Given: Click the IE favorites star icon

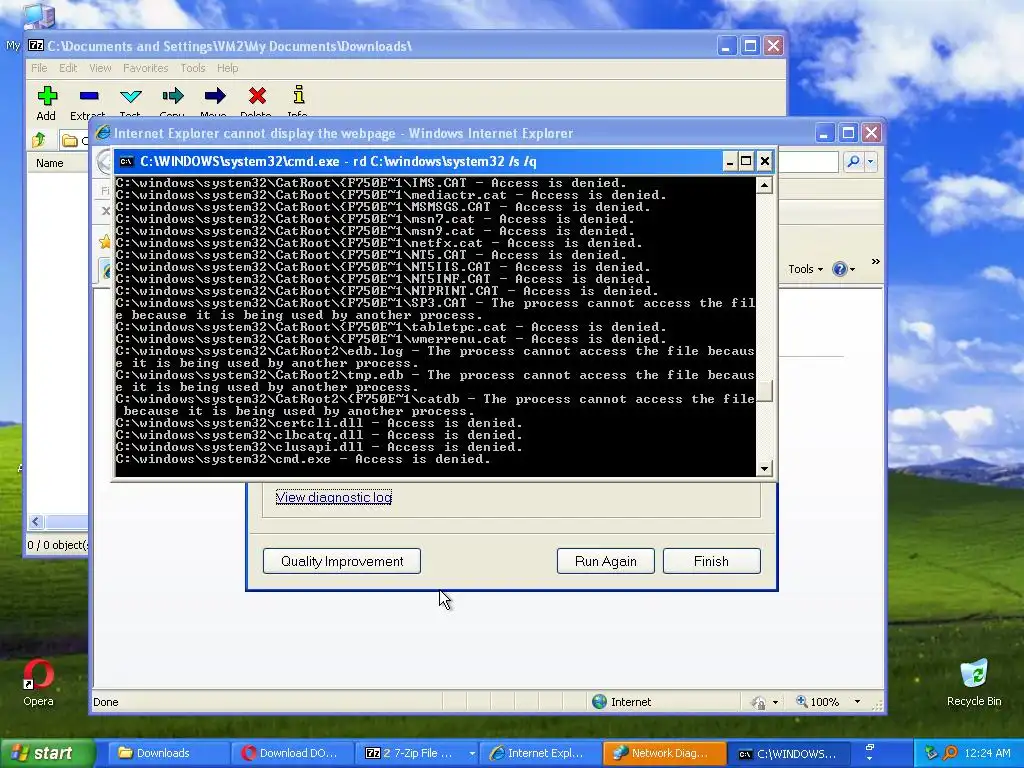Looking at the screenshot, I should [104, 242].
